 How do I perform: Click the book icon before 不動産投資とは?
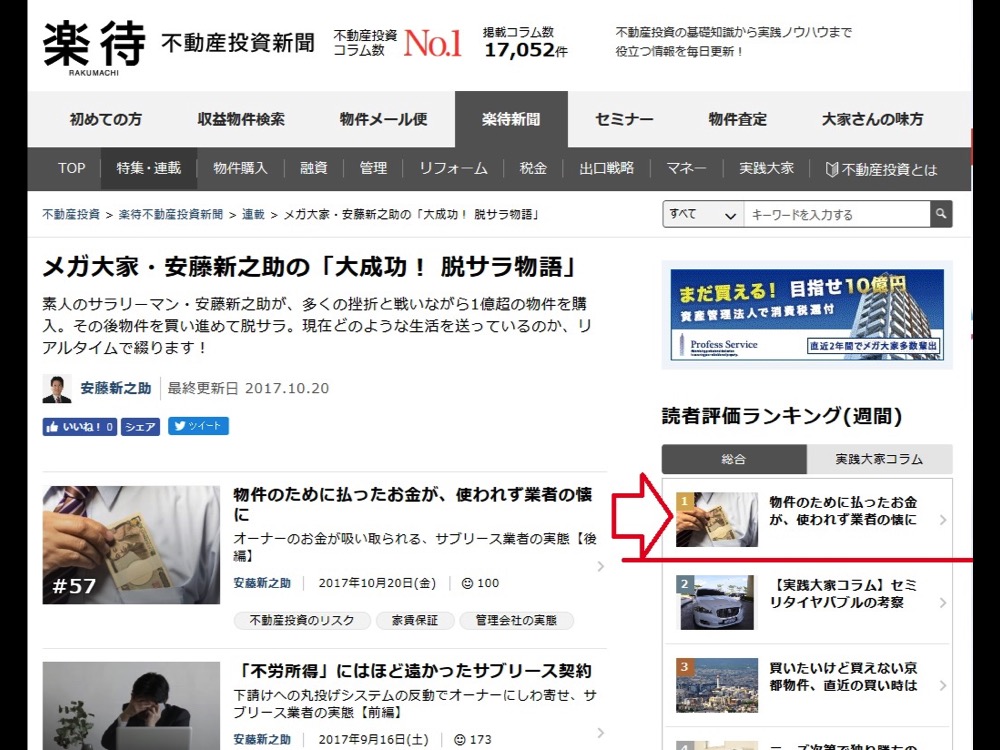[832, 169]
